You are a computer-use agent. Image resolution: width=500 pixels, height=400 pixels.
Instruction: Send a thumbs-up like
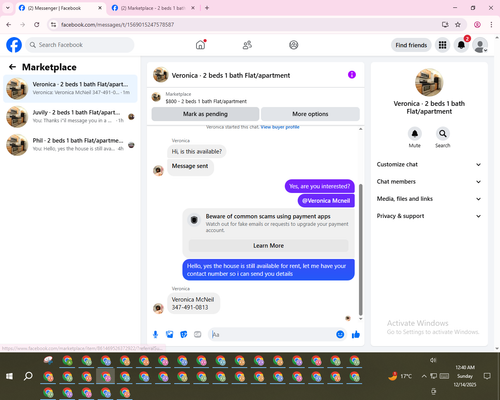[356, 334]
